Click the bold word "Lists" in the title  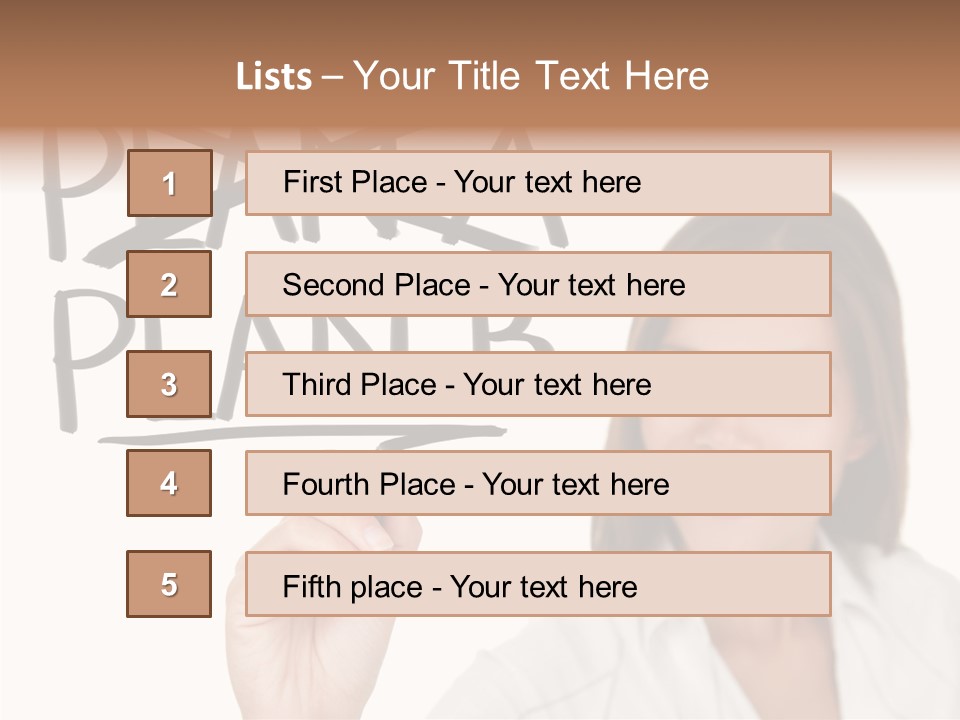coord(274,76)
